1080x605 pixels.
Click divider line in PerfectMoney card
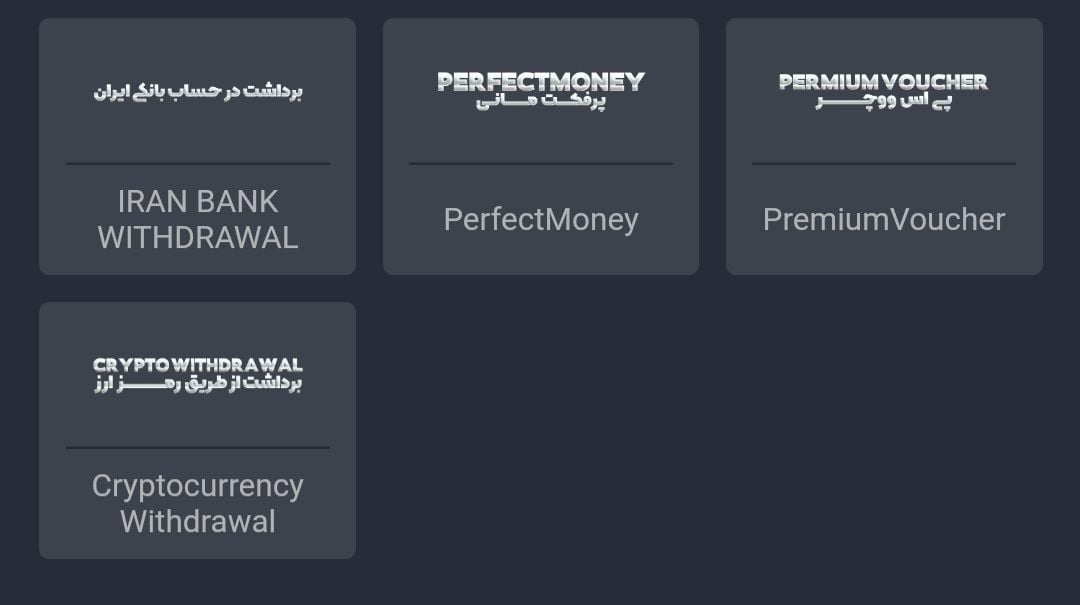540,163
